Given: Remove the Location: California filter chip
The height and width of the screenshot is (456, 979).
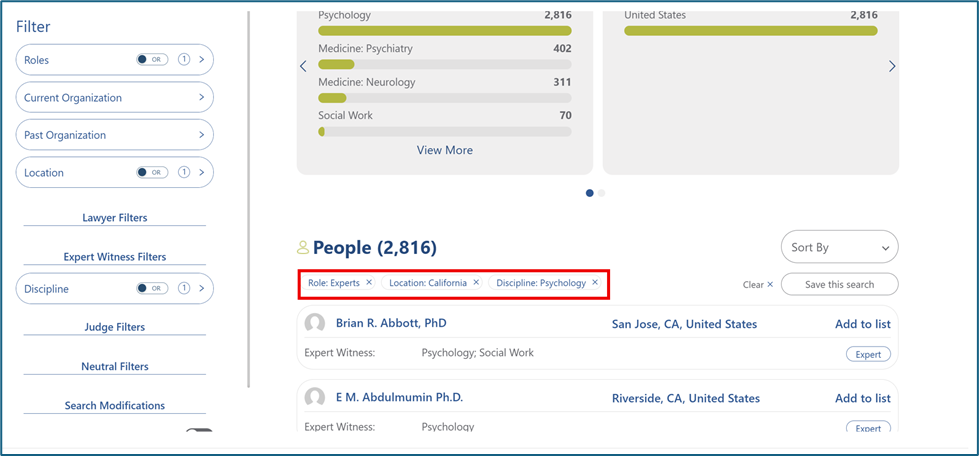Looking at the screenshot, I should coord(476,283).
